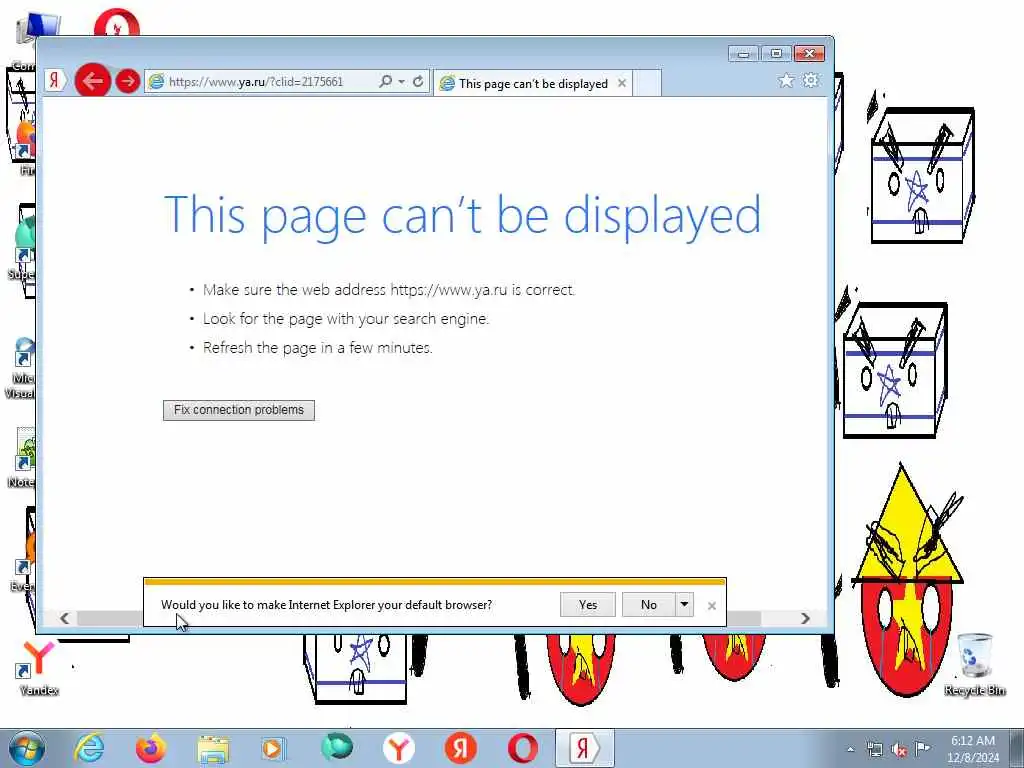This screenshot has height=768, width=1024.
Task: Launch Yandex Browser Y icon from the taskbar
Action: pos(398,748)
